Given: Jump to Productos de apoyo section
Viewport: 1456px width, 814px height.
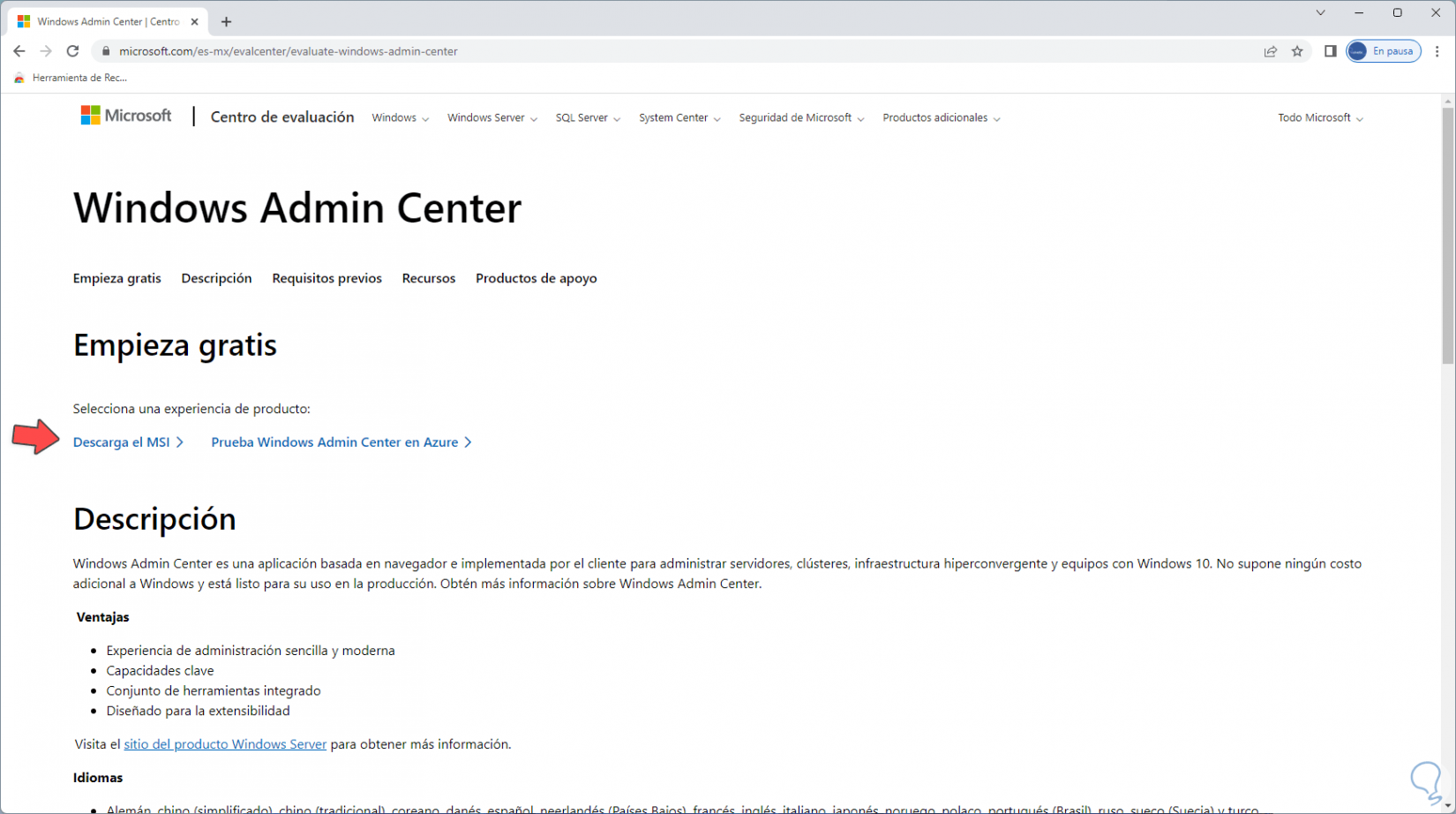Looking at the screenshot, I should (x=537, y=278).
